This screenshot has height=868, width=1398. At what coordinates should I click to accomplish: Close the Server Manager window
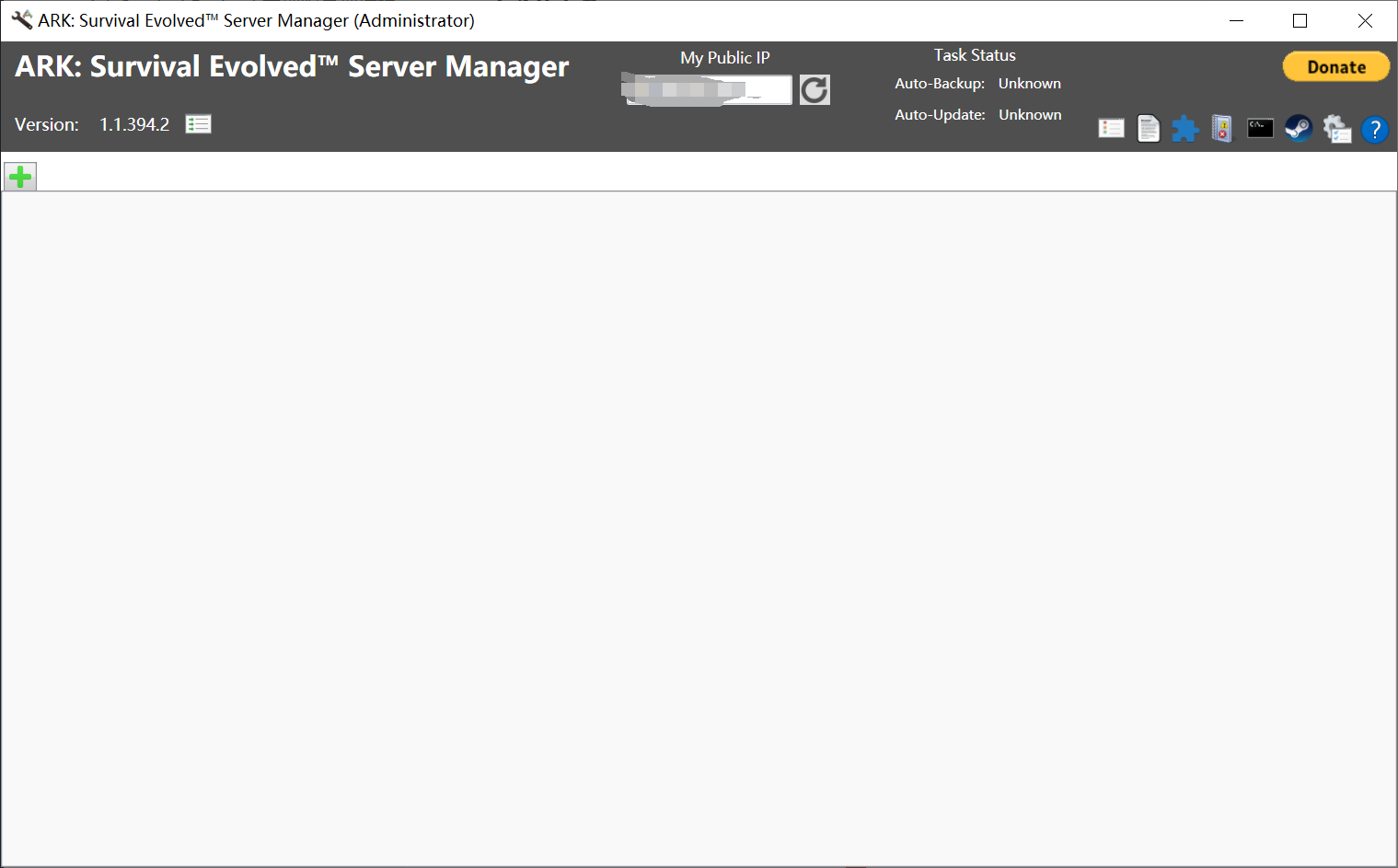[1365, 20]
